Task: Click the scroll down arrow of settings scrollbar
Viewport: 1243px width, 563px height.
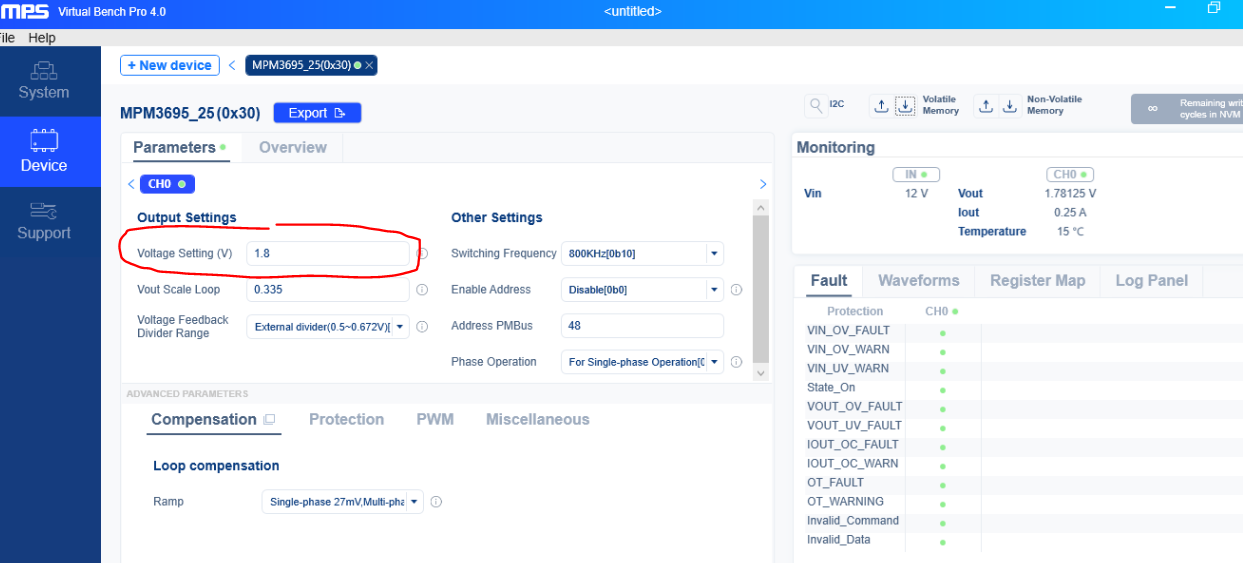Action: click(761, 373)
